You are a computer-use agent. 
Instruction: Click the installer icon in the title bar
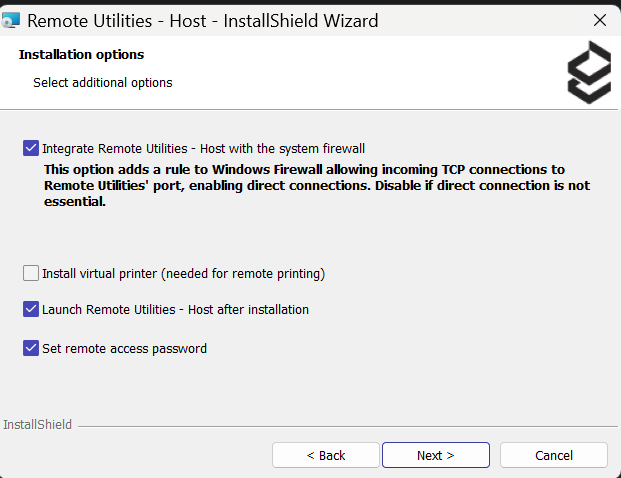tap(10, 20)
